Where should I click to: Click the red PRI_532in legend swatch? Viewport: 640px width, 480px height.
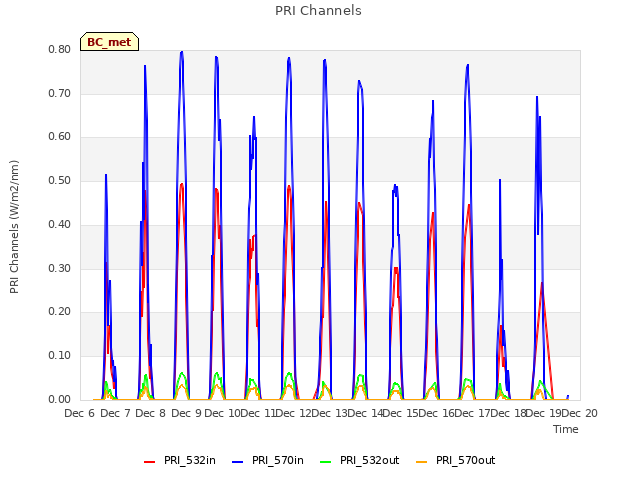coord(150,462)
